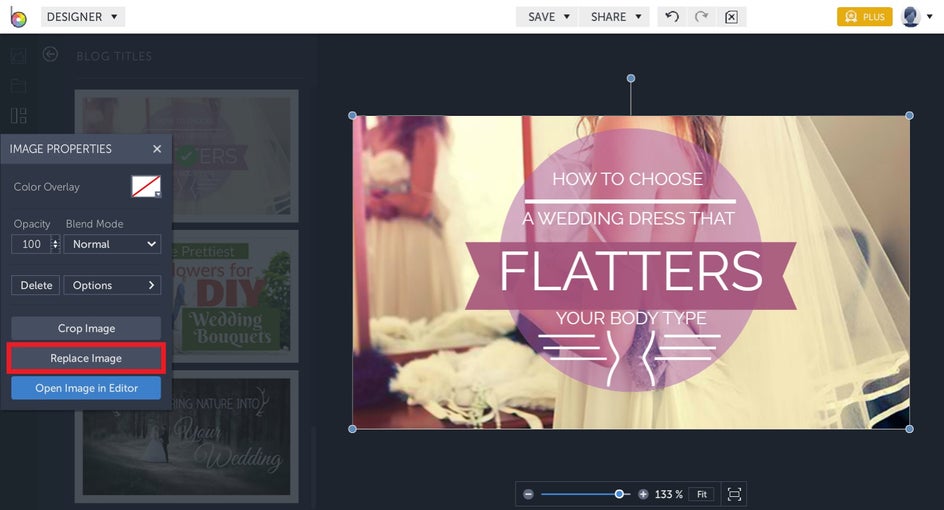Viewport: 944px width, 510px height.
Task: Click the yellow PLUS upgrade button
Action: pyautogui.click(x=864, y=17)
